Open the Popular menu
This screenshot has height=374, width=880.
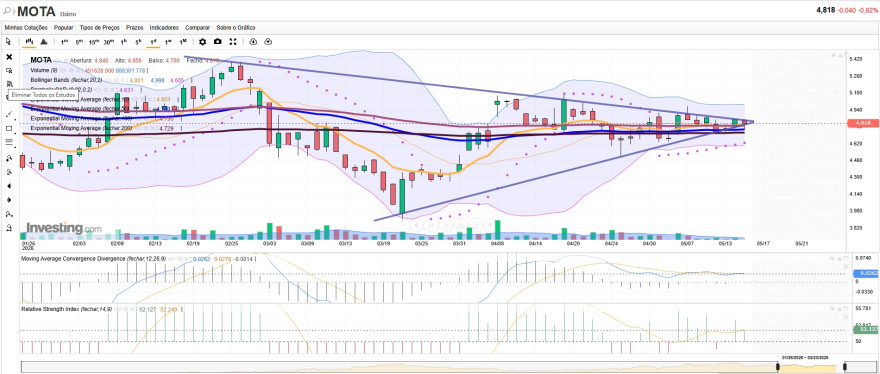[63, 28]
